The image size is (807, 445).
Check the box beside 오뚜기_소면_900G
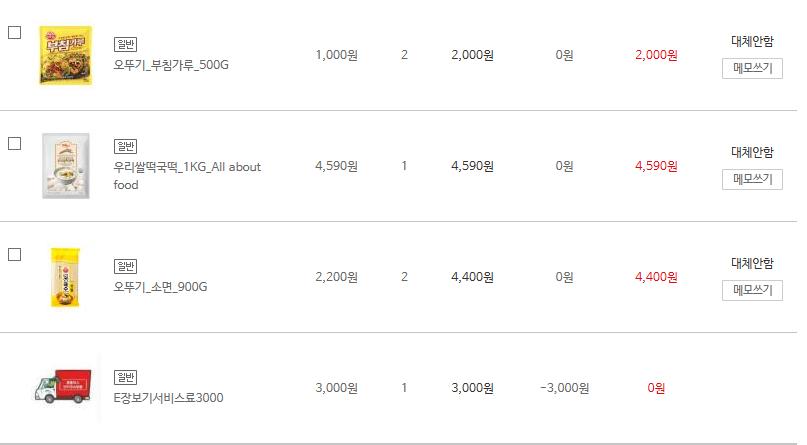[15, 254]
